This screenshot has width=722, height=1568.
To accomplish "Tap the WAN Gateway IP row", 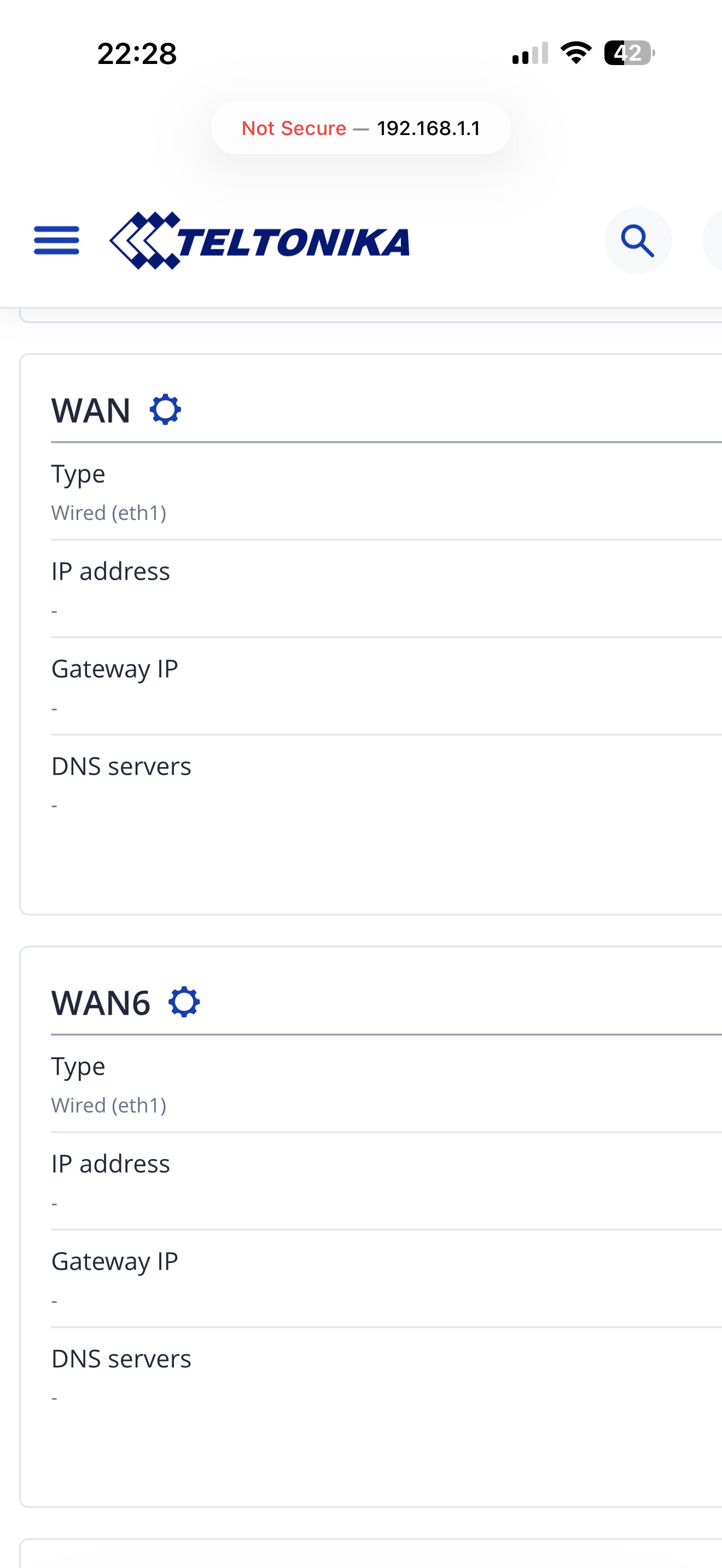I will tap(387, 686).
